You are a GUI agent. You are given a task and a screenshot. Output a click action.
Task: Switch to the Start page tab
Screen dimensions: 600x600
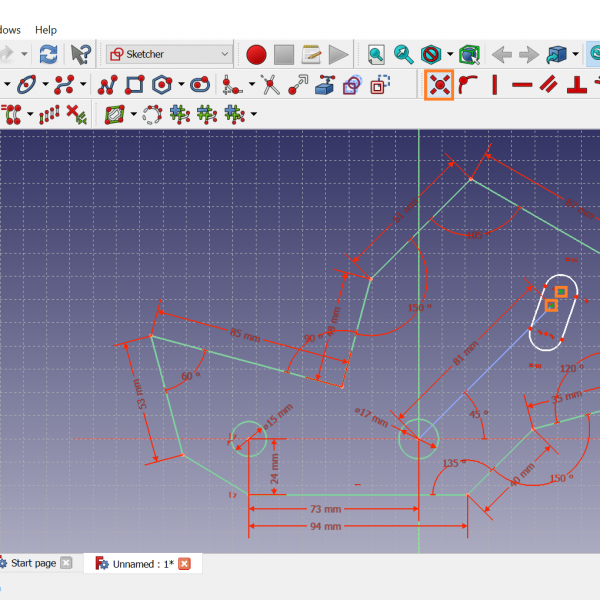tap(33, 563)
